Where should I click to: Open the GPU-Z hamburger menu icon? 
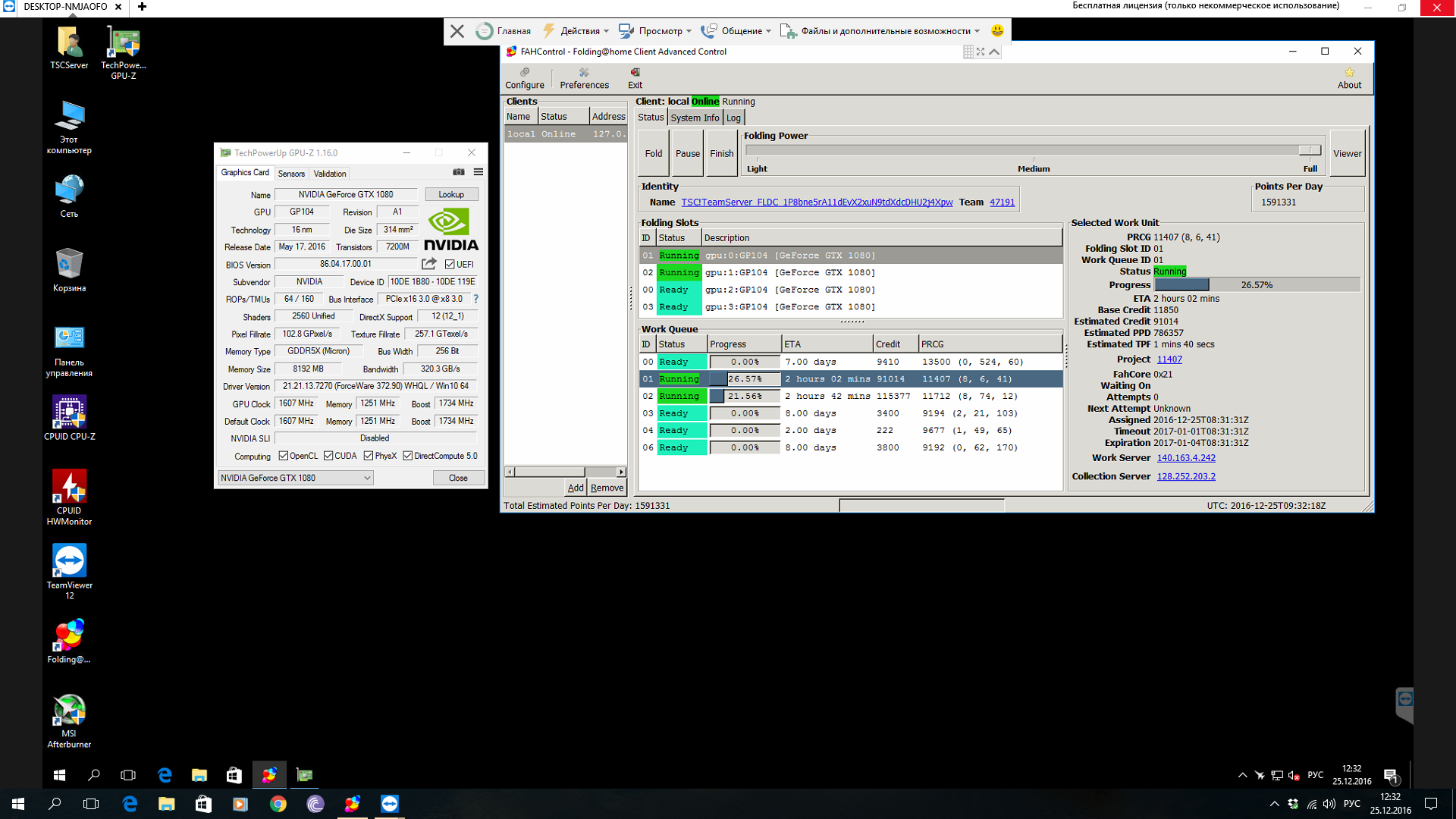pos(479,172)
